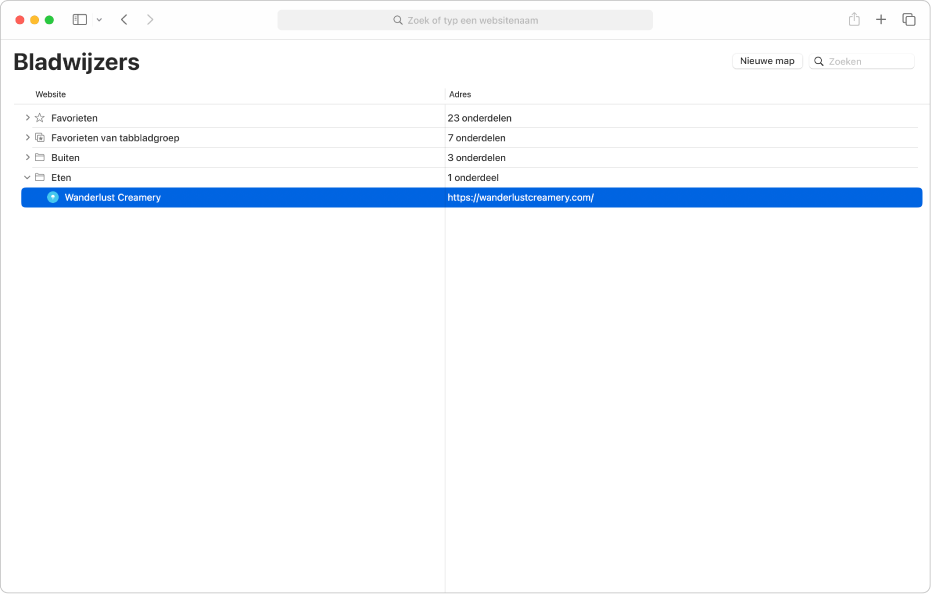931x596 pixels.
Task: Click the Eten folder icon
Action: pyautogui.click(x=40, y=177)
